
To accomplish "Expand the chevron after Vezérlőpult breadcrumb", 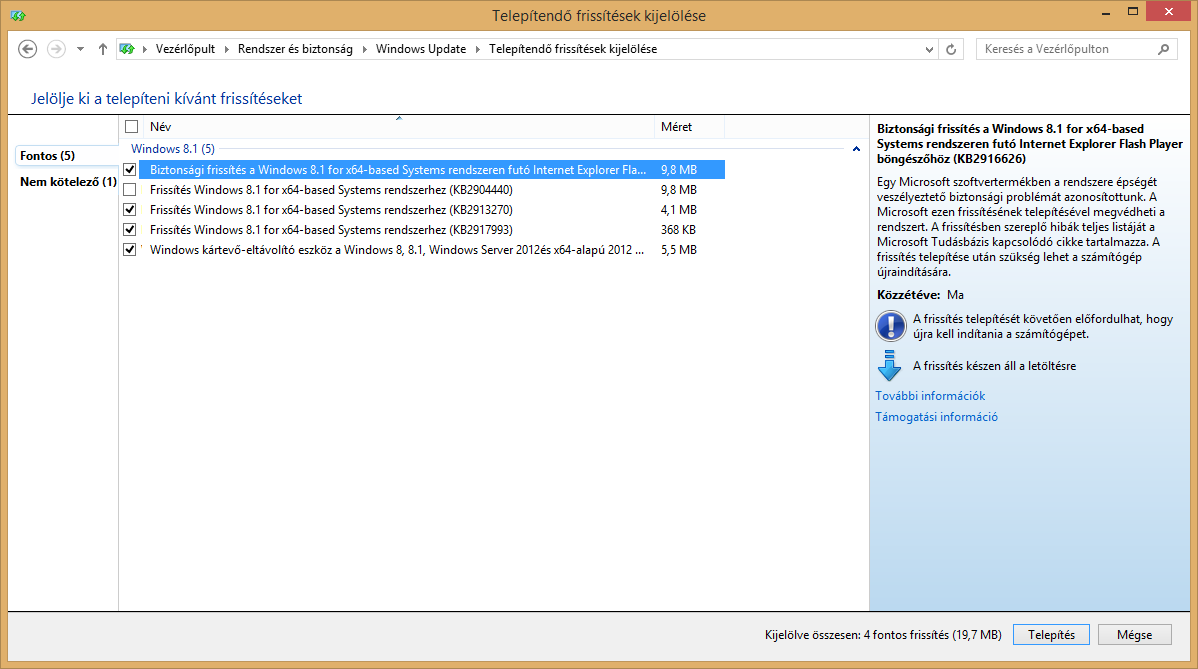I will (226, 50).
